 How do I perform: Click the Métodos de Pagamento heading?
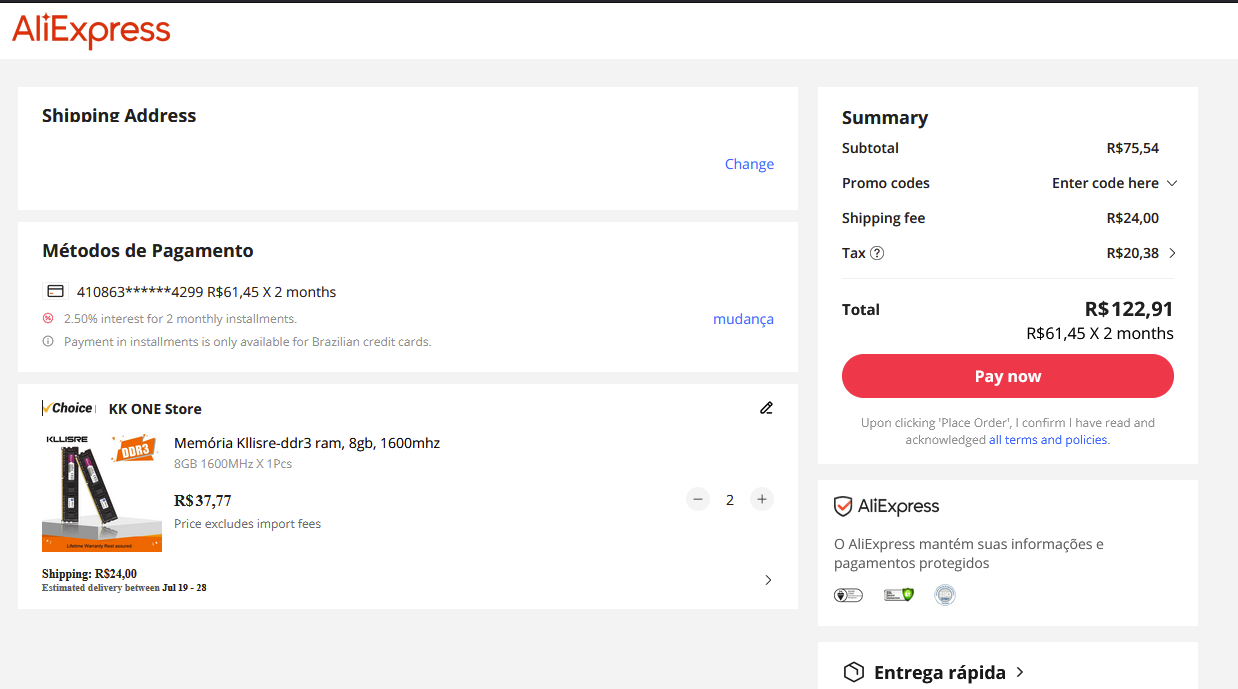pyautogui.click(x=148, y=251)
